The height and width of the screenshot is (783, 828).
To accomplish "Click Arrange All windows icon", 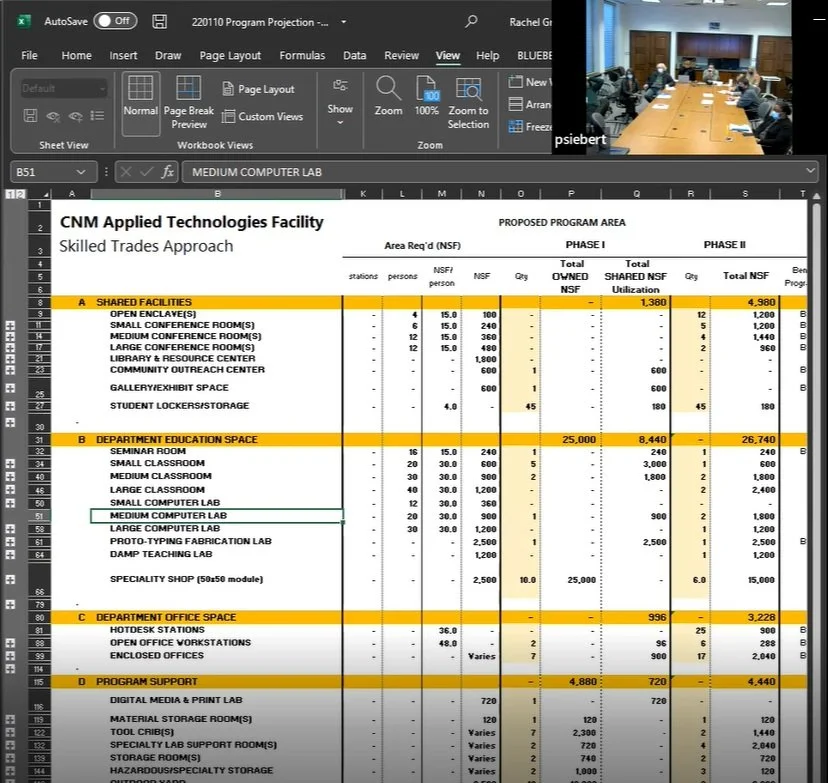I will click(x=515, y=105).
